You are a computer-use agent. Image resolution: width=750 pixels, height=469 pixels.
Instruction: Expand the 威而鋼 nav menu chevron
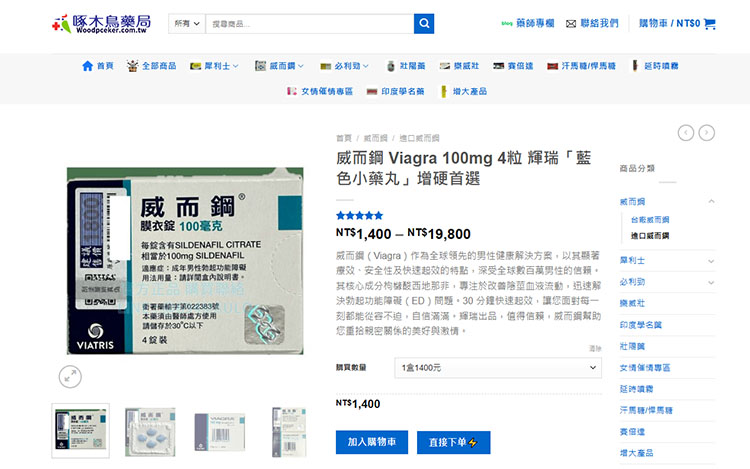300,66
